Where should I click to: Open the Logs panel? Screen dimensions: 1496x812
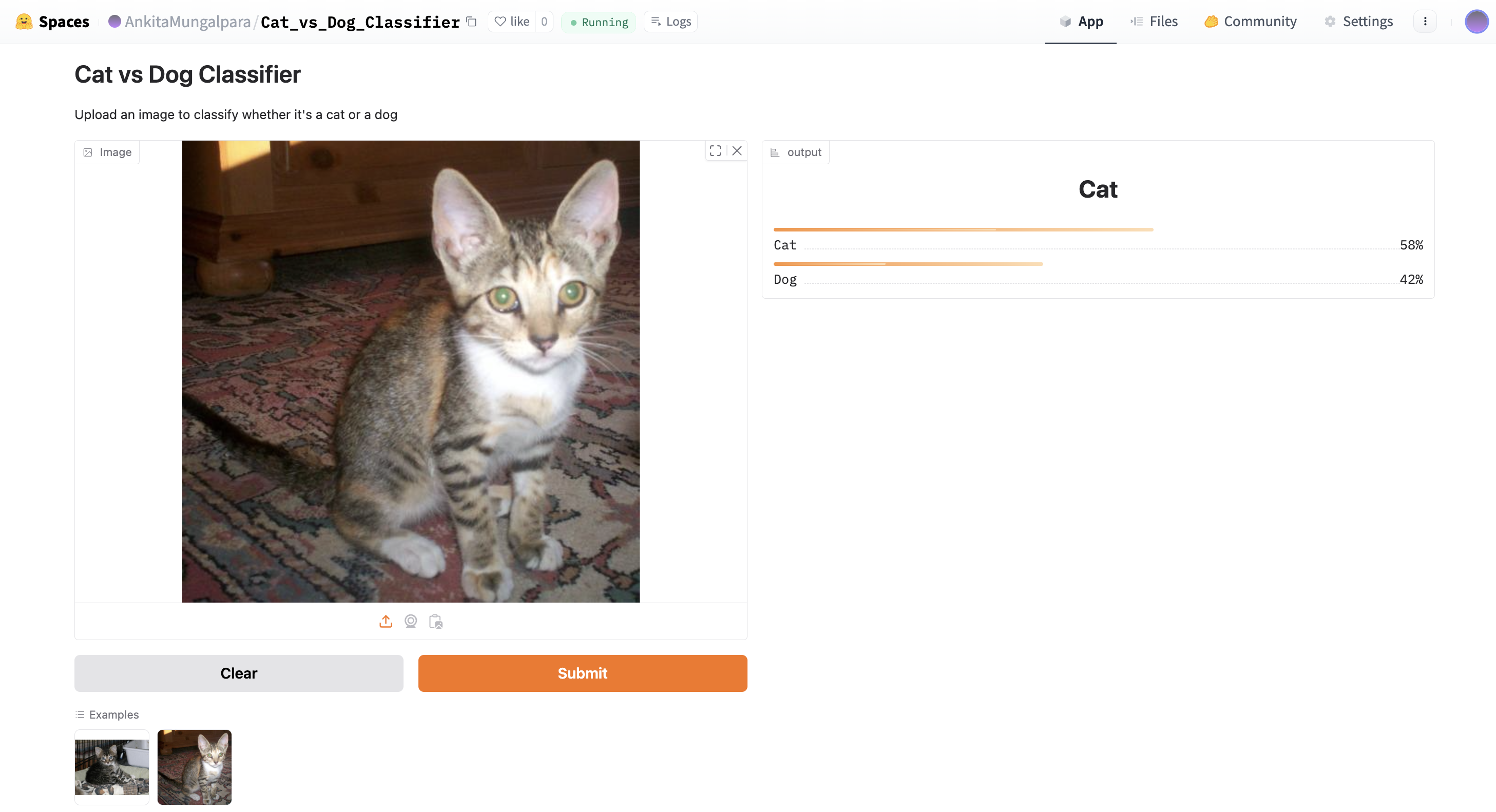pos(671,22)
